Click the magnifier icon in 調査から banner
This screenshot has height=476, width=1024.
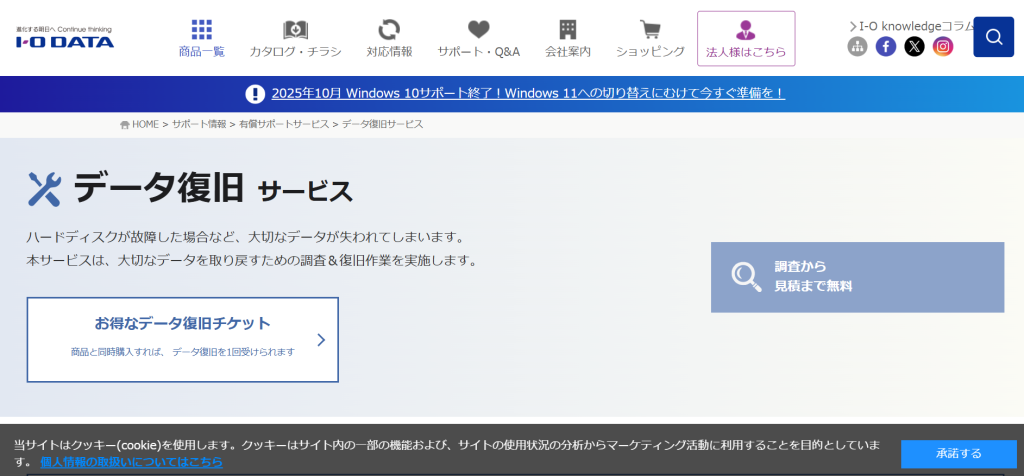click(746, 277)
